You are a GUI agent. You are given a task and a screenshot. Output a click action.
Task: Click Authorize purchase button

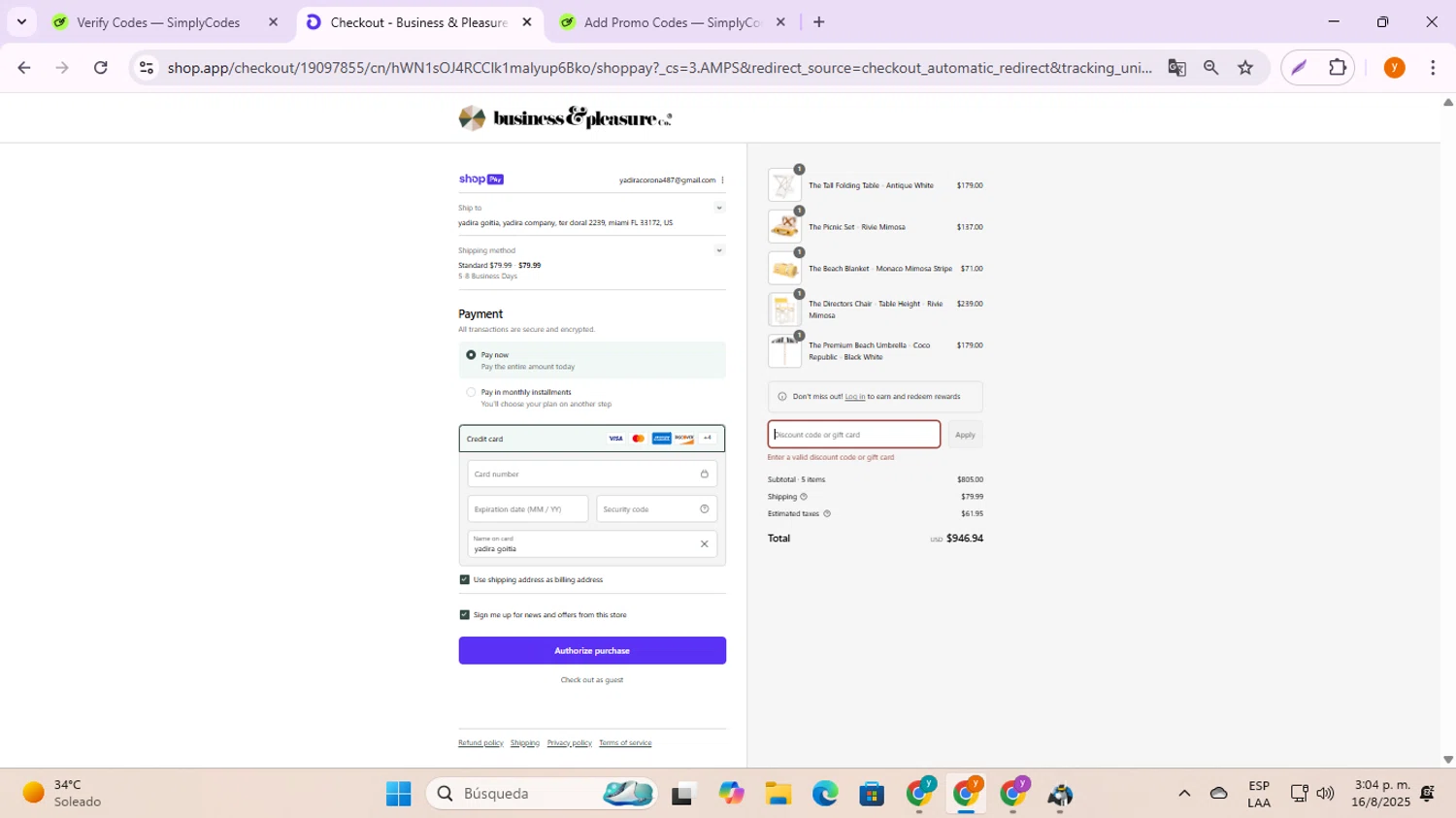point(592,651)
